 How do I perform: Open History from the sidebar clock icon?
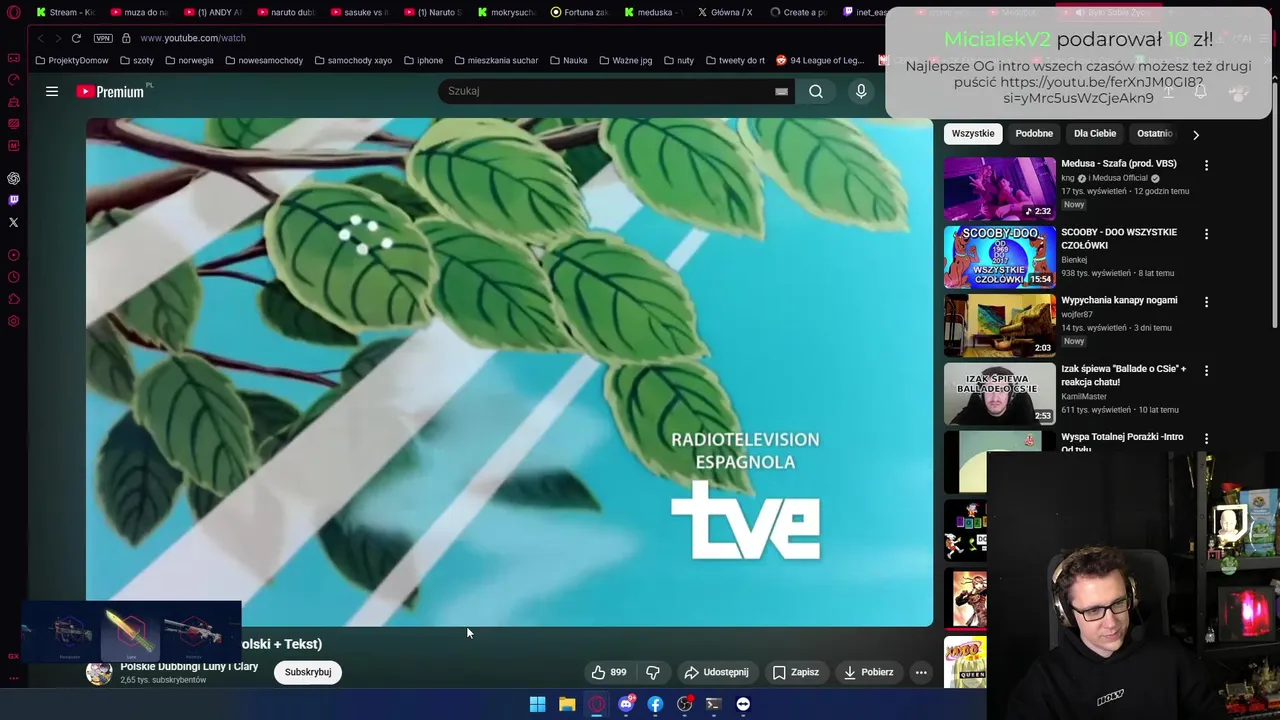point(14,277)
